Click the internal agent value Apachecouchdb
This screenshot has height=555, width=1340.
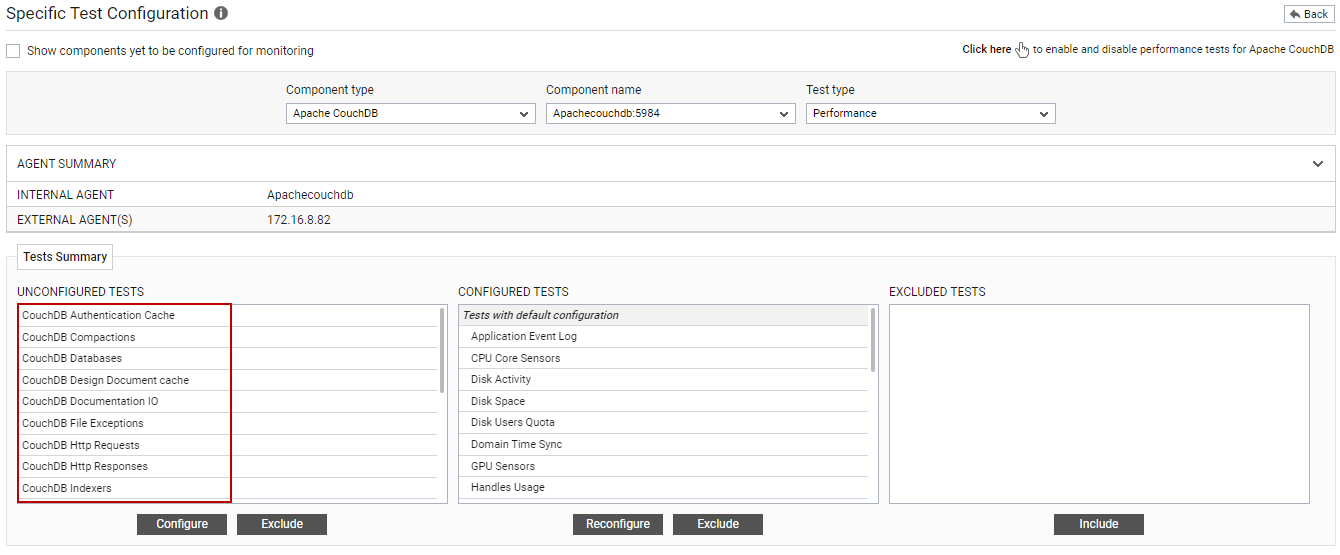(310, 195)
